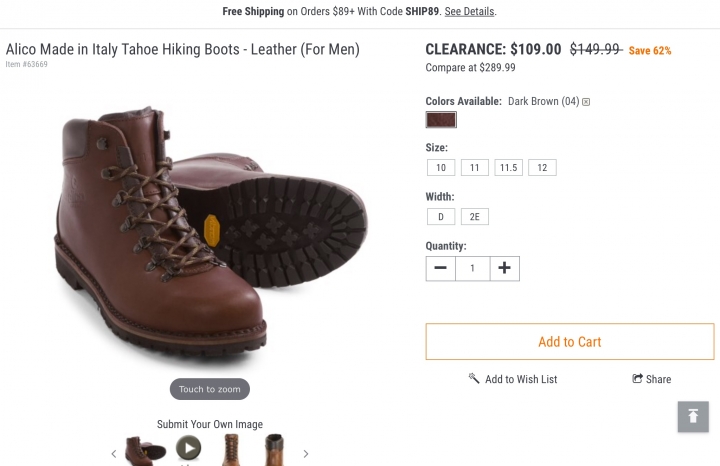The image size is (720, 466).
Task: Play the product video thumbnail
Action: [x=188, y=448]
